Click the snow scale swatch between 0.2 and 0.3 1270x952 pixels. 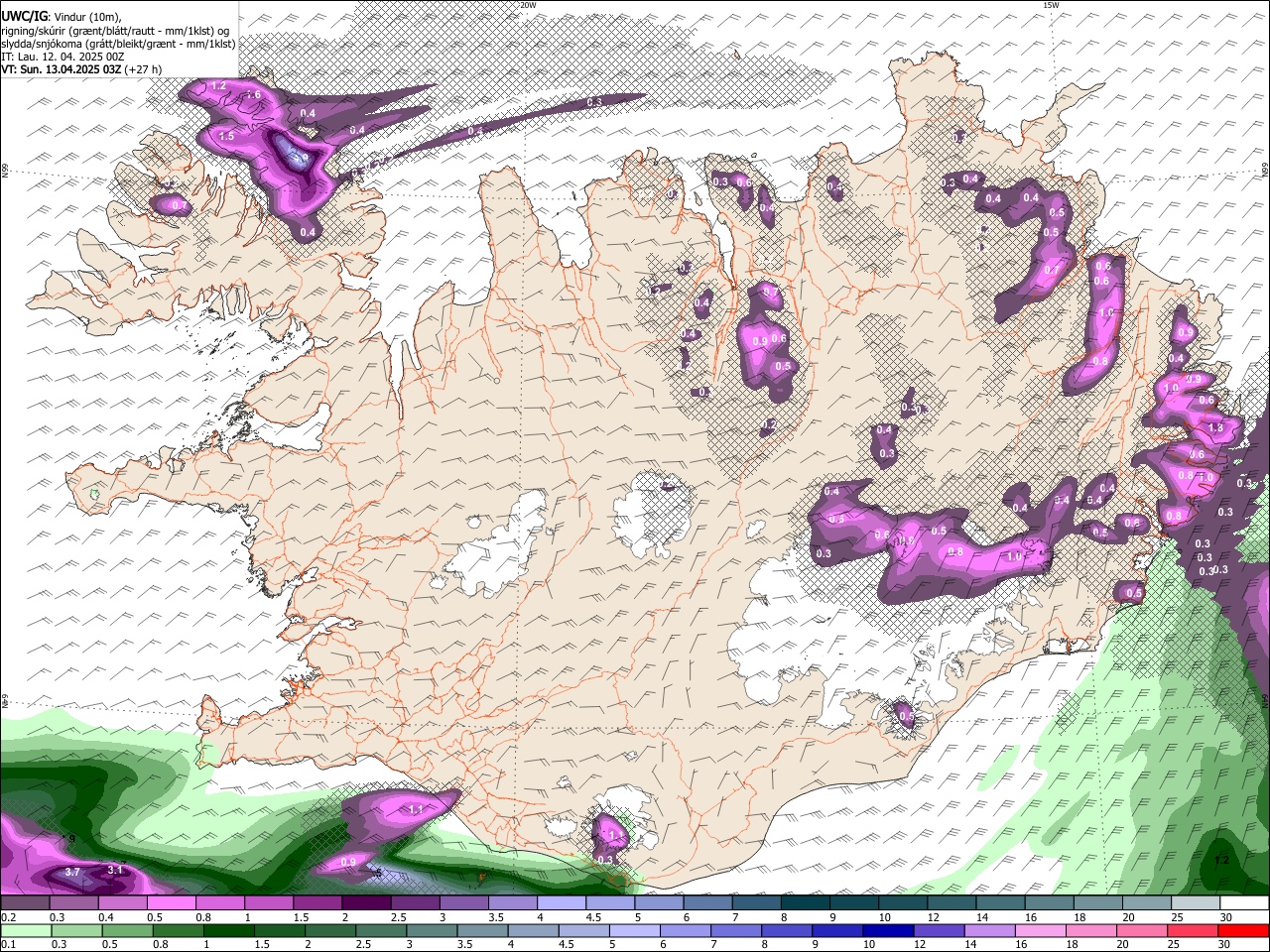click(x=26, y=903)
